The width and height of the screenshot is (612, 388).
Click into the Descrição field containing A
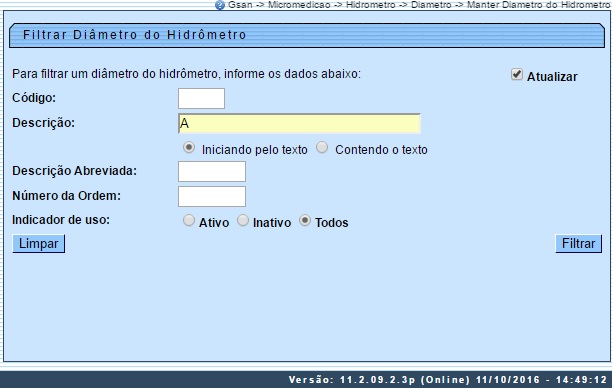(x=299, y=123)
